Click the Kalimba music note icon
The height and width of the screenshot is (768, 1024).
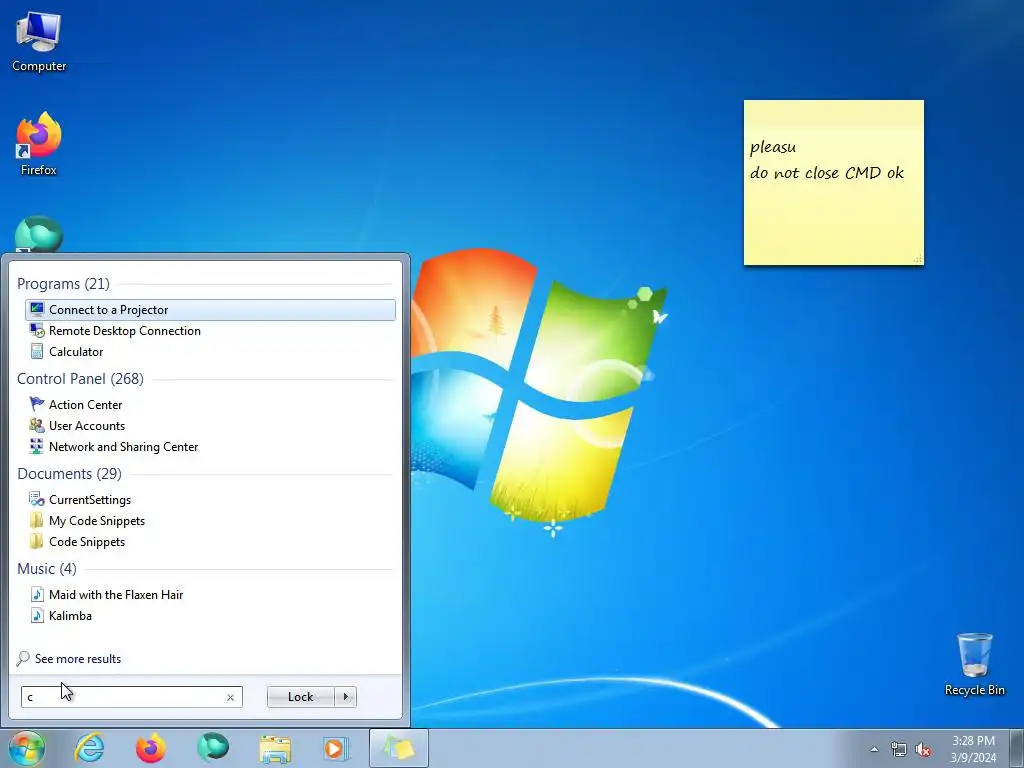coord(37,615)
